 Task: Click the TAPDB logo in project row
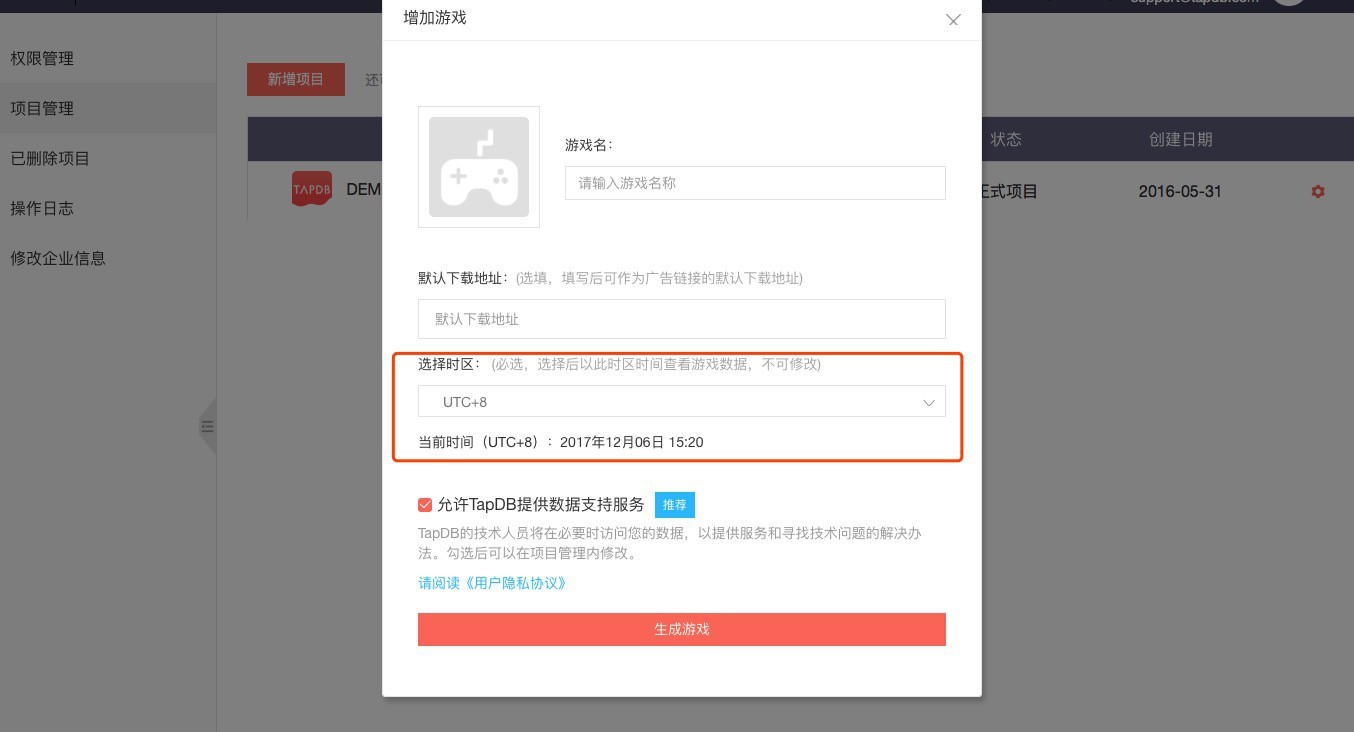point(311,189)
